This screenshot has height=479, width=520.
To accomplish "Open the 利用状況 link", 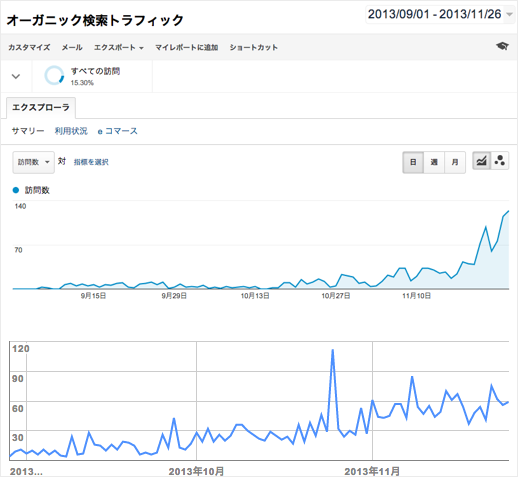I will tap(71, 131).
